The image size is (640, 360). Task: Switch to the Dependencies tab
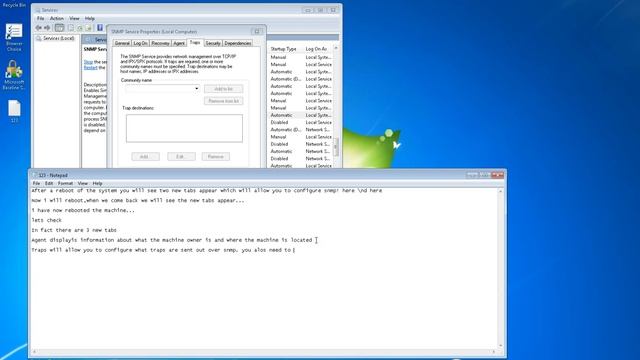click(x=238, y=43)
